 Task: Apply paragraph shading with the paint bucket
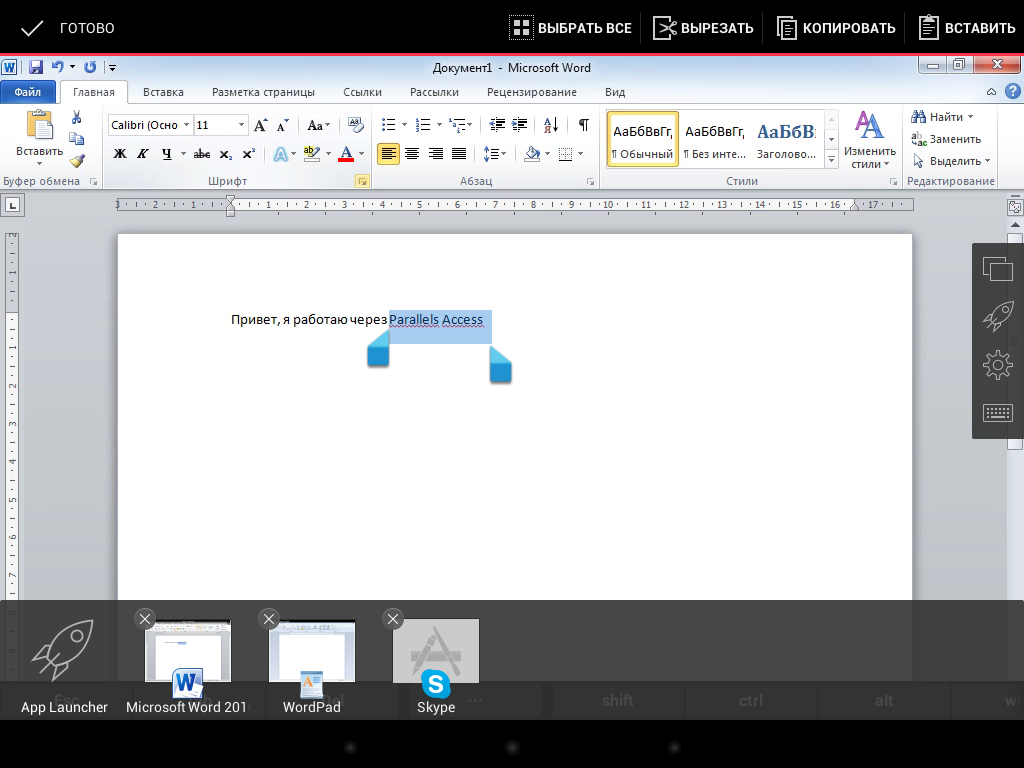point(532,154)
